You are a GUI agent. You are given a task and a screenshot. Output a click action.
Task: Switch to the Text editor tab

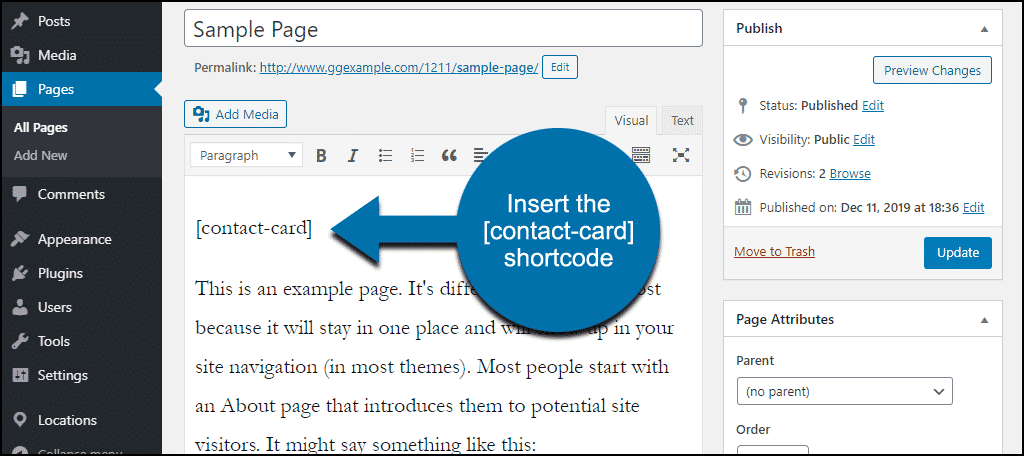[682, 121]
